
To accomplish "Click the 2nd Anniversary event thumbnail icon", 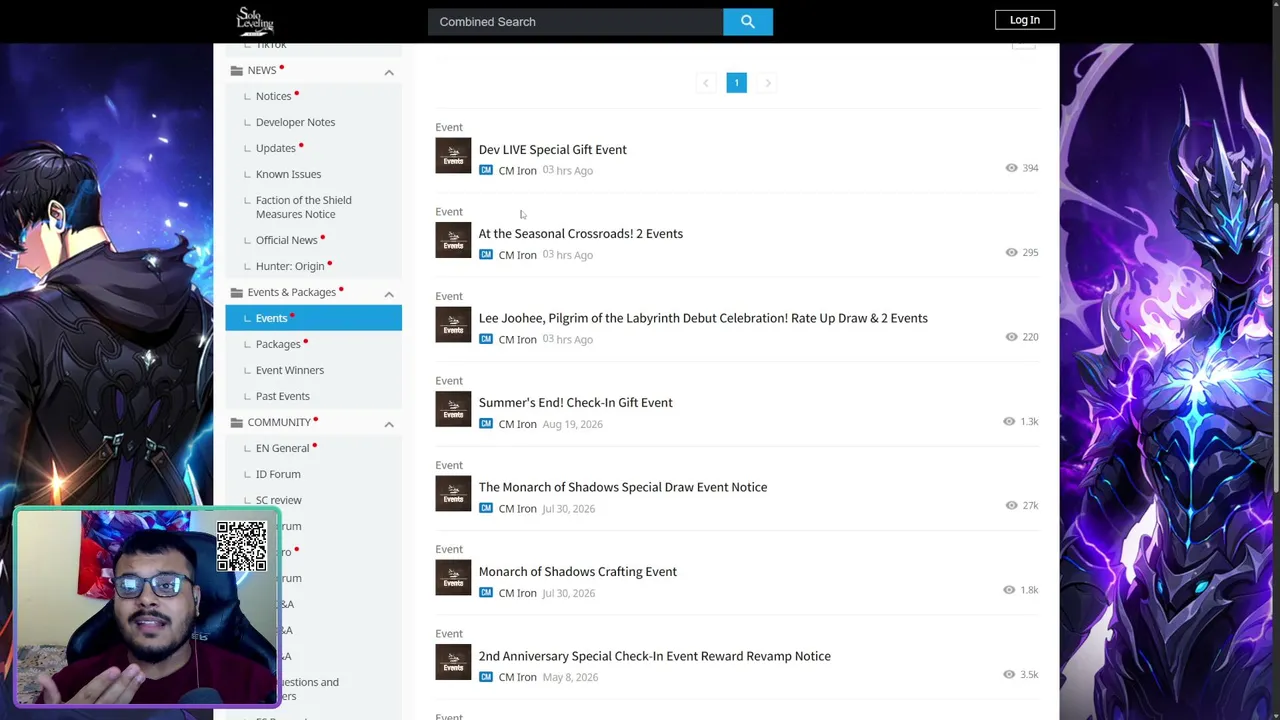I will [453, 663].
